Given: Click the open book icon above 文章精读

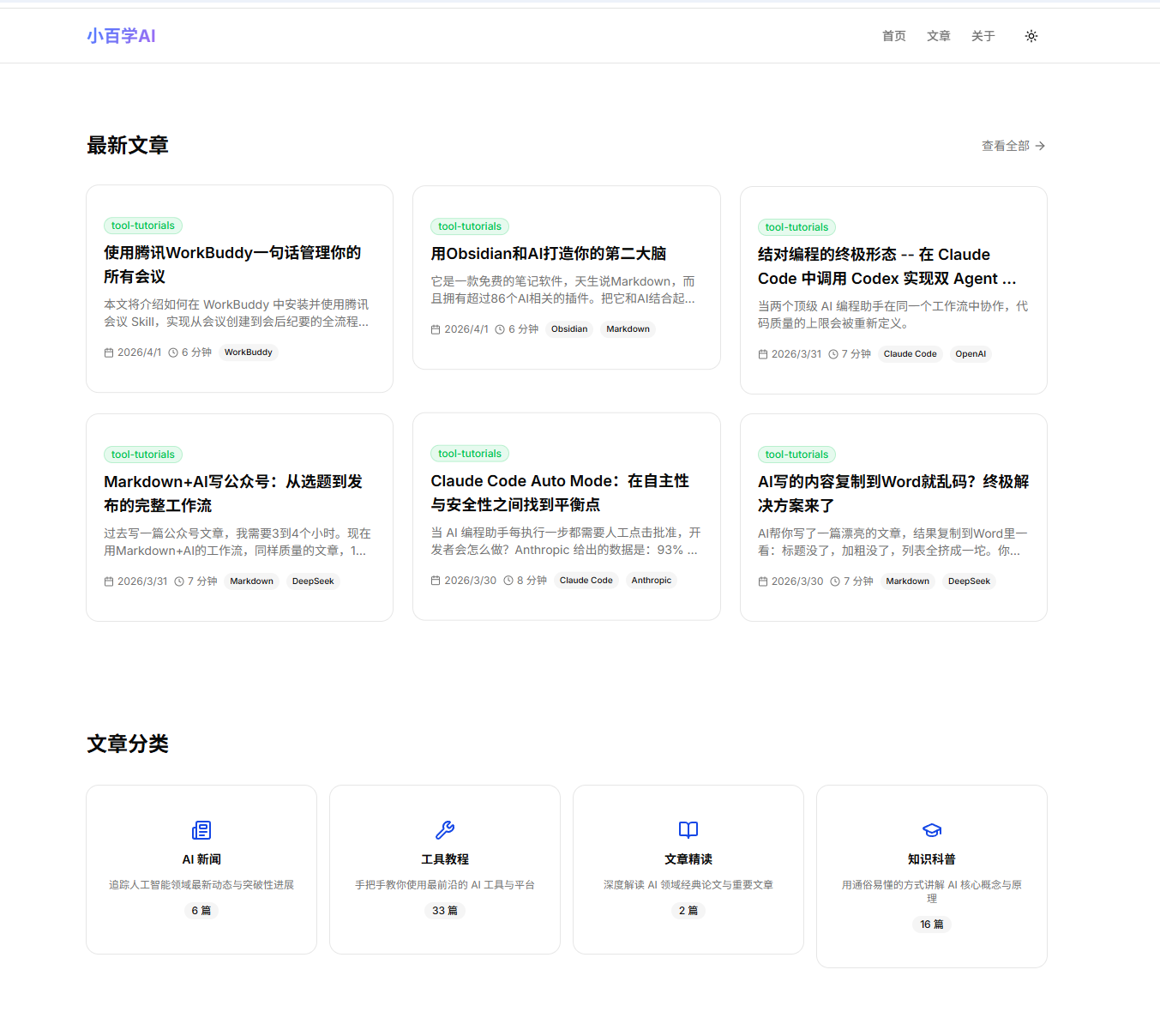Looking at the screenshot, I should 688,829.
